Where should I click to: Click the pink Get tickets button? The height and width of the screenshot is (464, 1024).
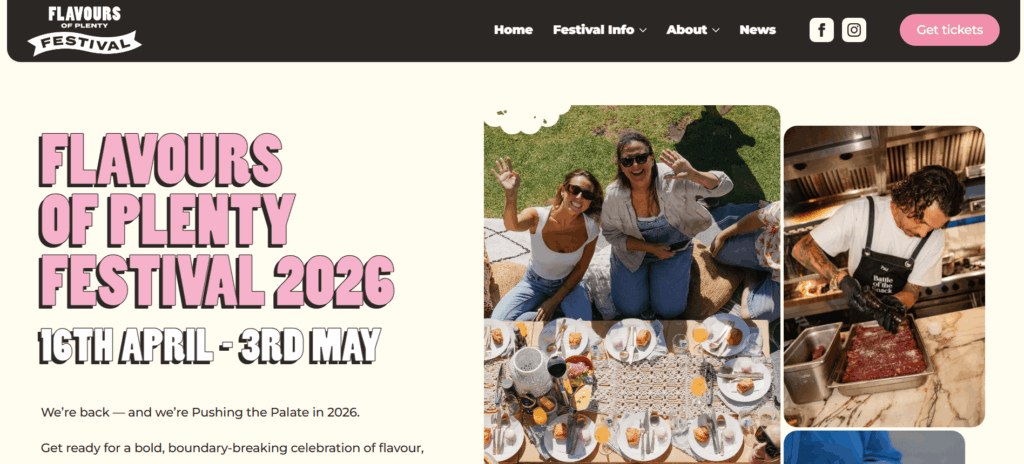coord(950,30)
